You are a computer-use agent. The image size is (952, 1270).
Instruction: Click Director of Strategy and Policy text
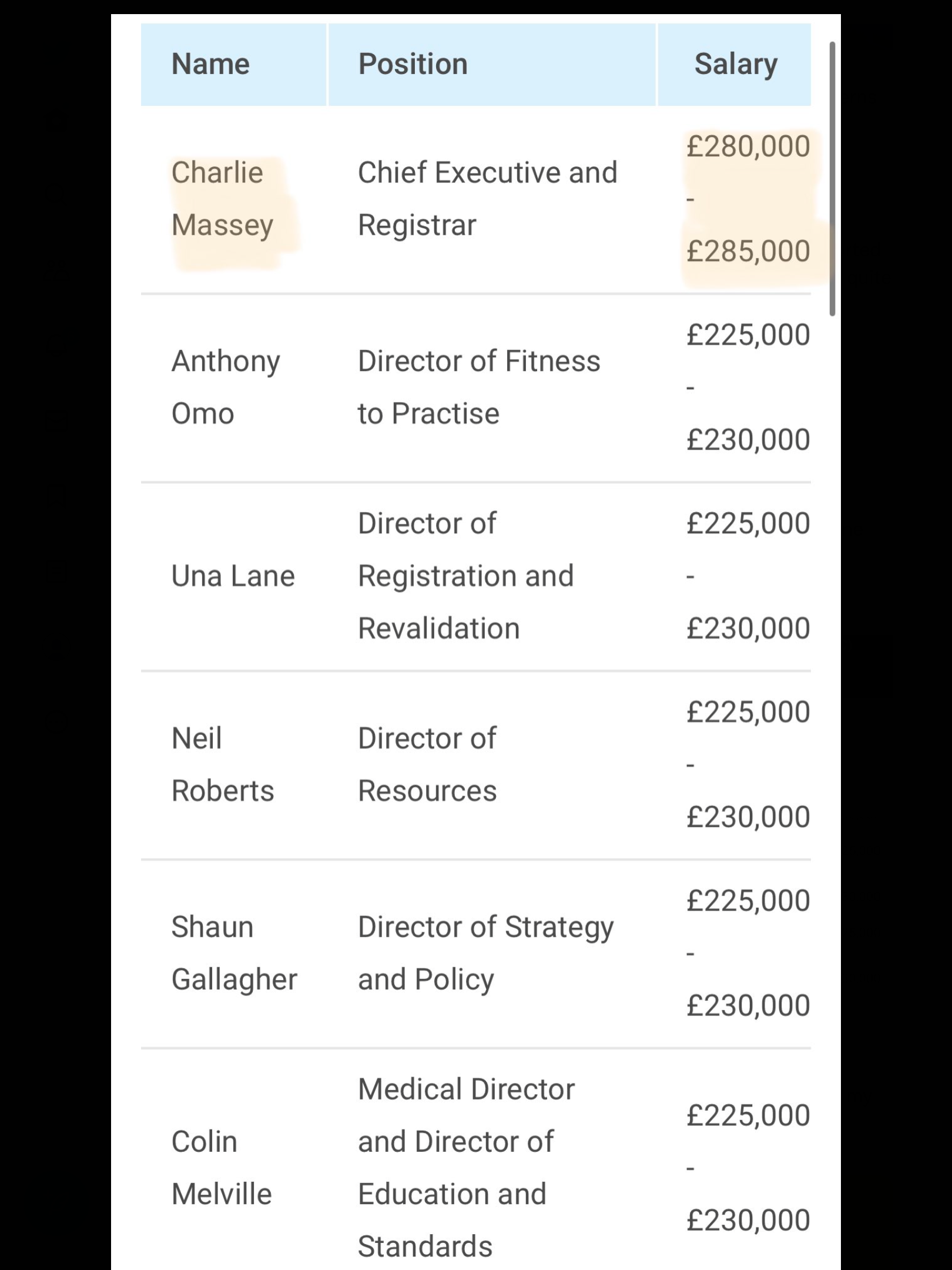(485, 953)
